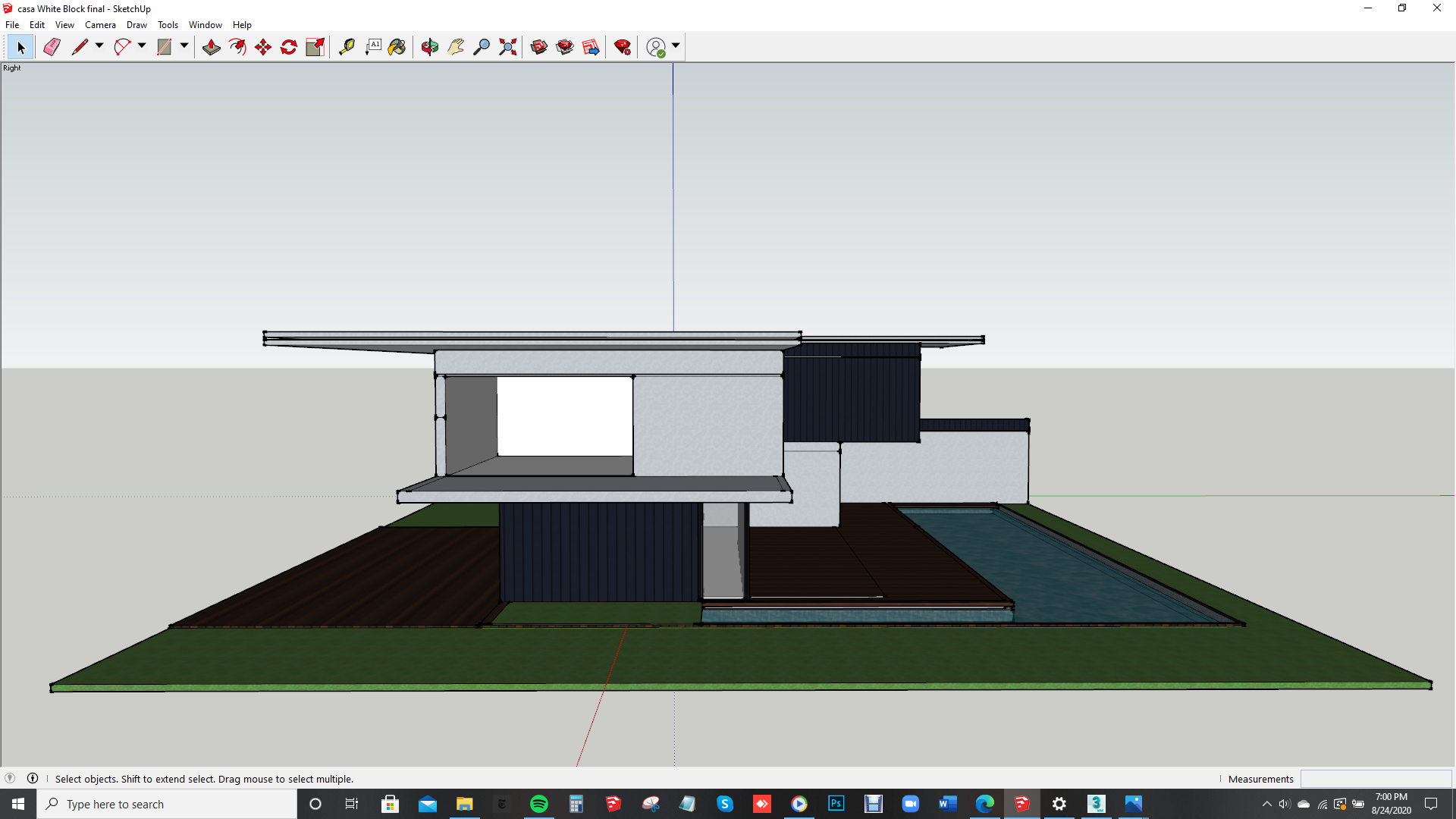Screen dimensions: 1456x819
Task: Open the Extension Manager ruby icon
Action: pyautogui.click(x=623, y=47)
